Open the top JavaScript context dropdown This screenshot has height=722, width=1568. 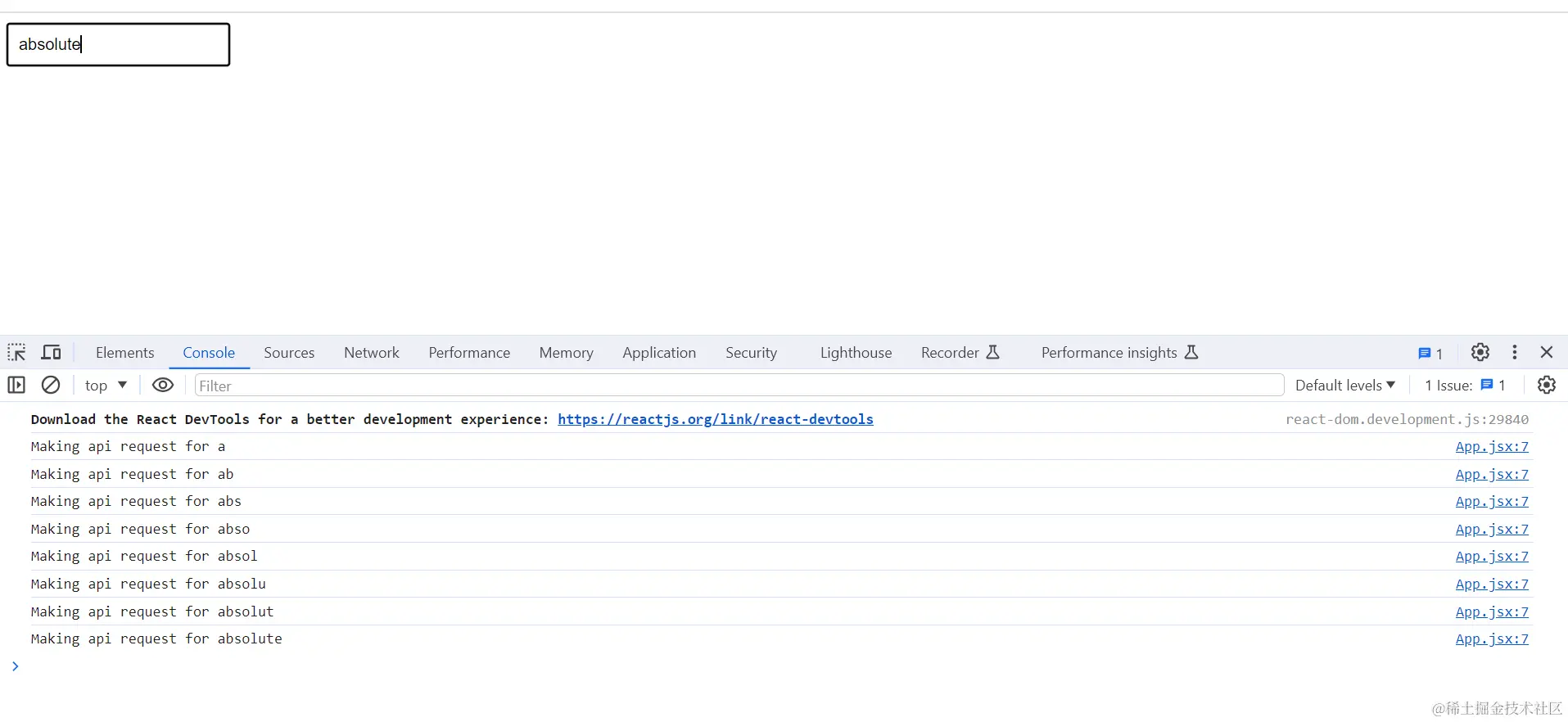coord(106,386)
